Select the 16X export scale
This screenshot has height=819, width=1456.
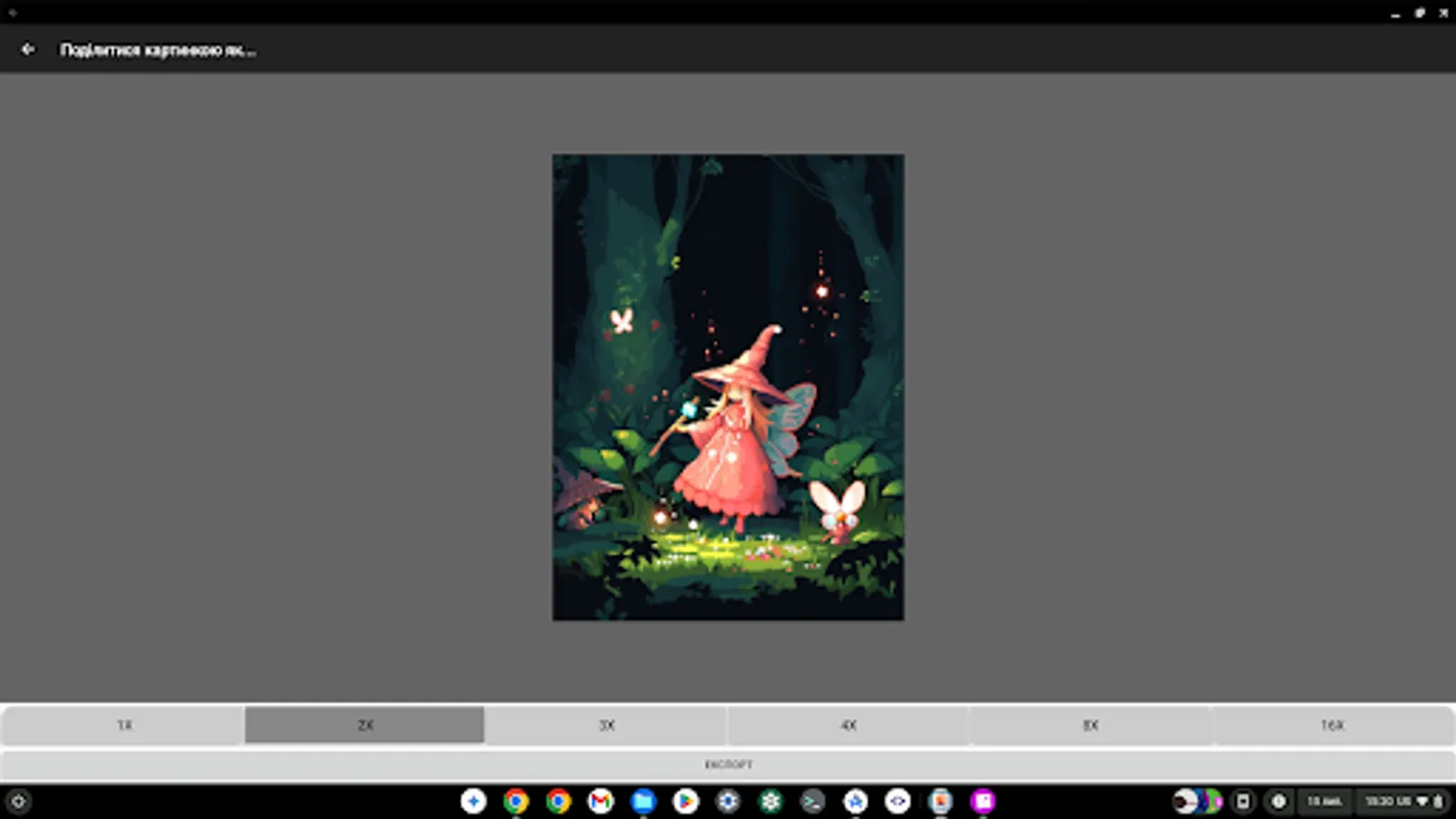[1332, 725]
